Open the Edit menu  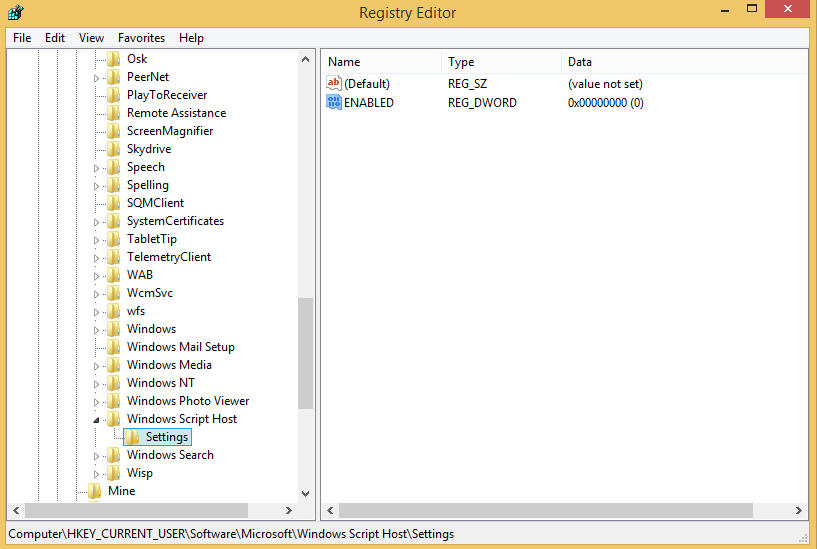(55, 38)
